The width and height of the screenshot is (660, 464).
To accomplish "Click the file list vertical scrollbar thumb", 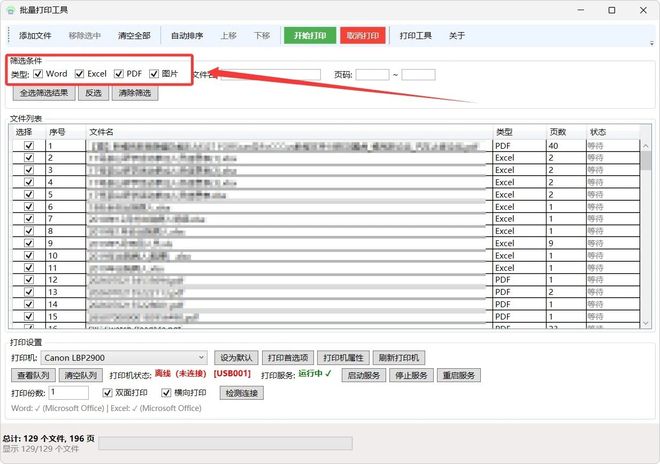I will [646, 160].
